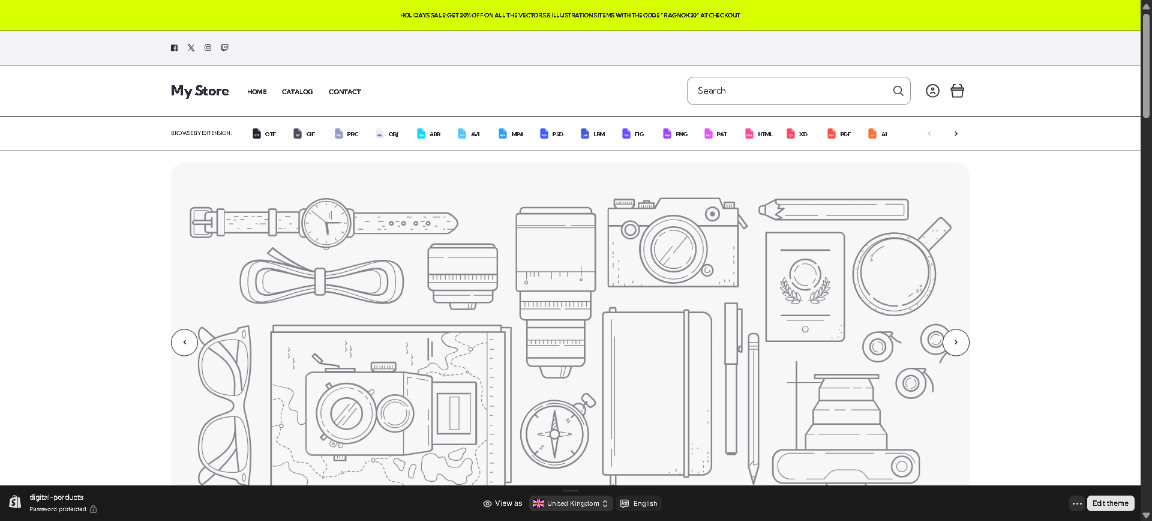Open the shopping cart basket icon
The image size is (1152, 521).
click(x=957, y=91)
